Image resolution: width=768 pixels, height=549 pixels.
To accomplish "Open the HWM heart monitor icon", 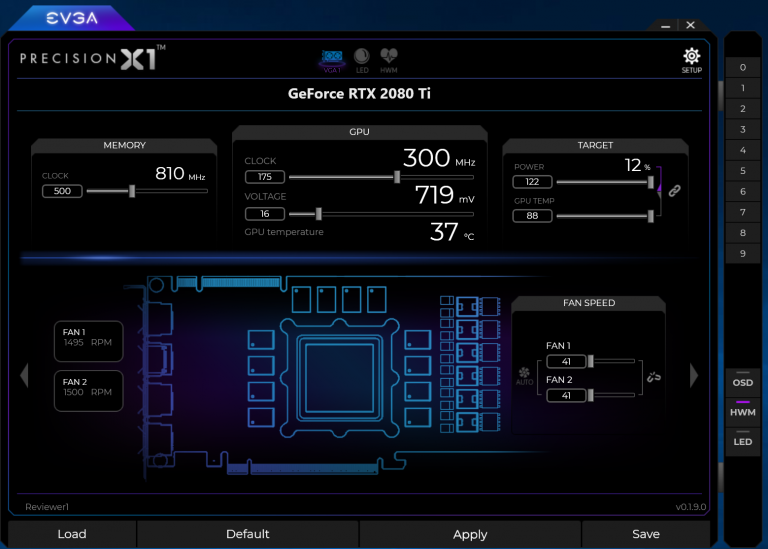I will [x=389, y=61].
